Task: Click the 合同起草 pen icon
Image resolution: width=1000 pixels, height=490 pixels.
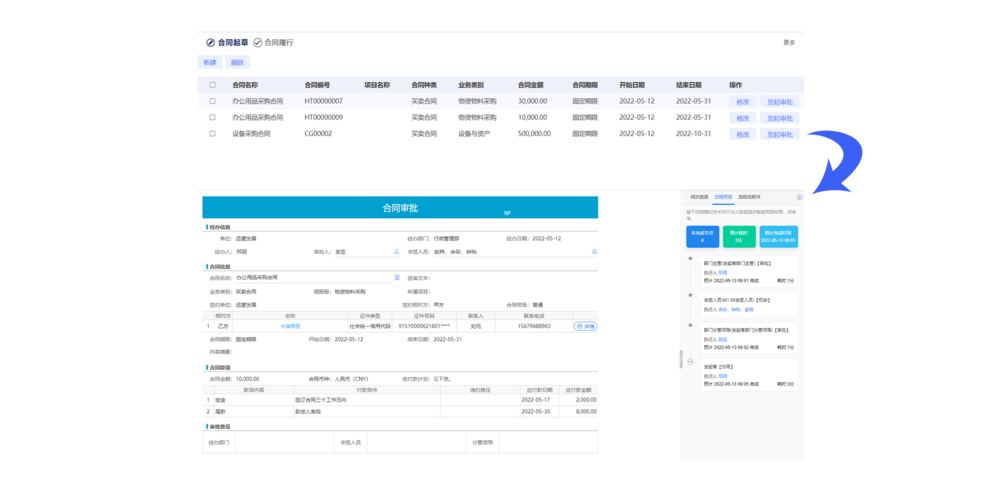Action: [x=210, y=43]
